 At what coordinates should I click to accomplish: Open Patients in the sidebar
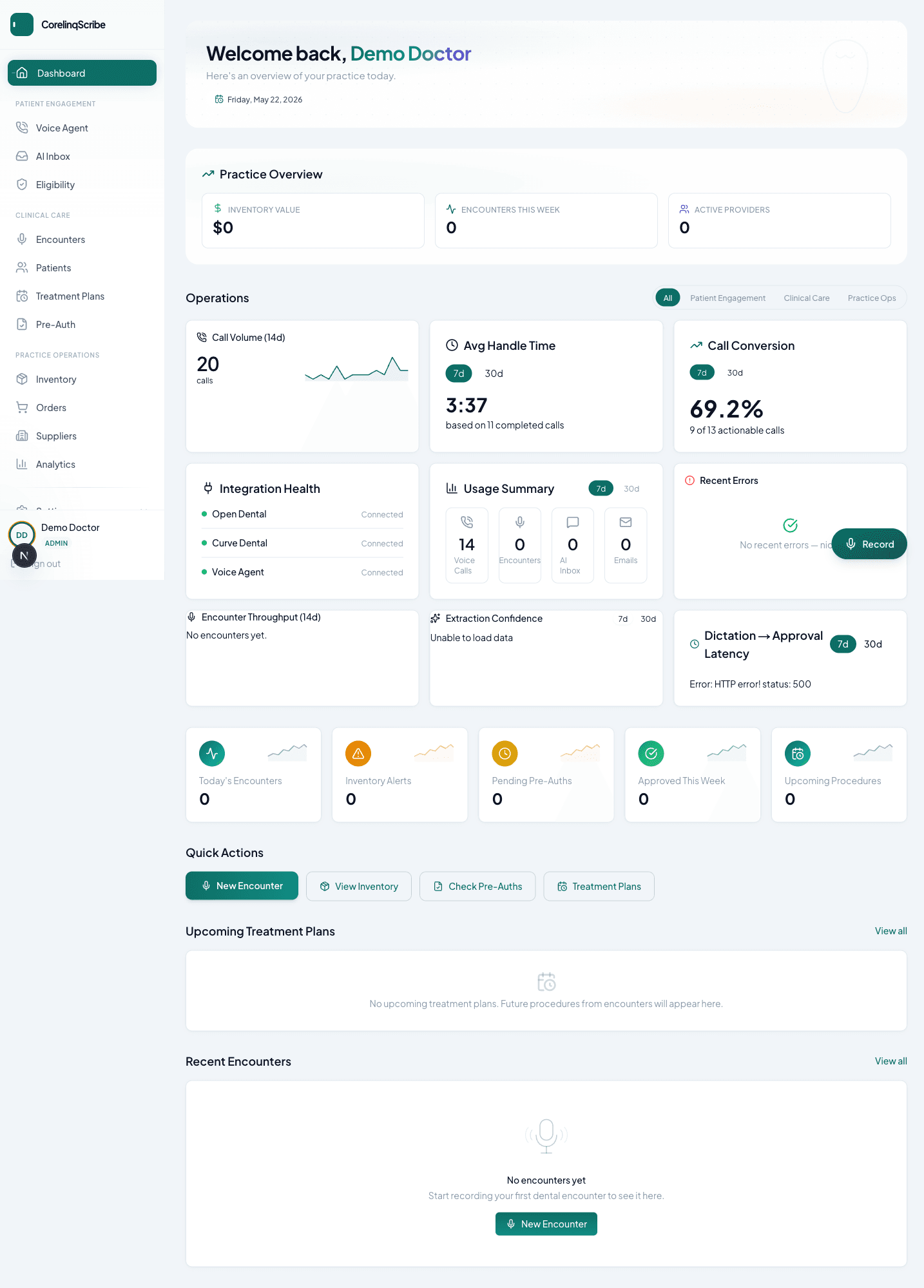point(82,268)
